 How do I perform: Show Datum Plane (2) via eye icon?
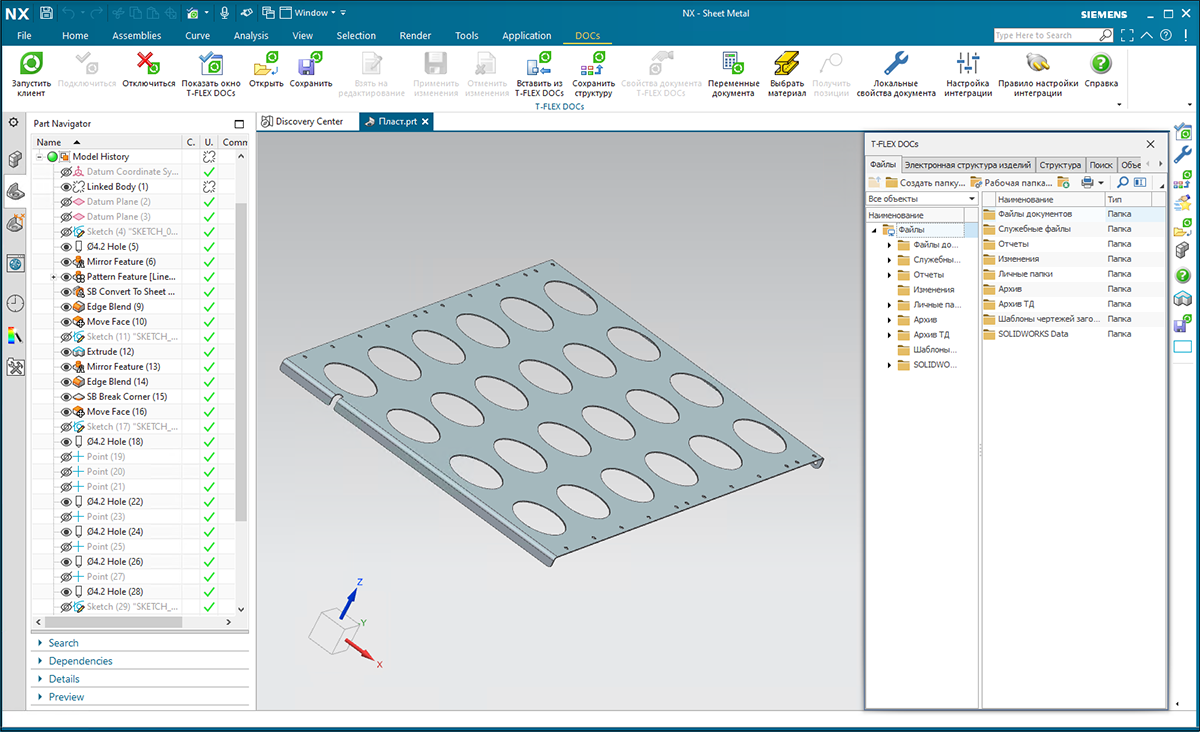(x=67, y=202)
